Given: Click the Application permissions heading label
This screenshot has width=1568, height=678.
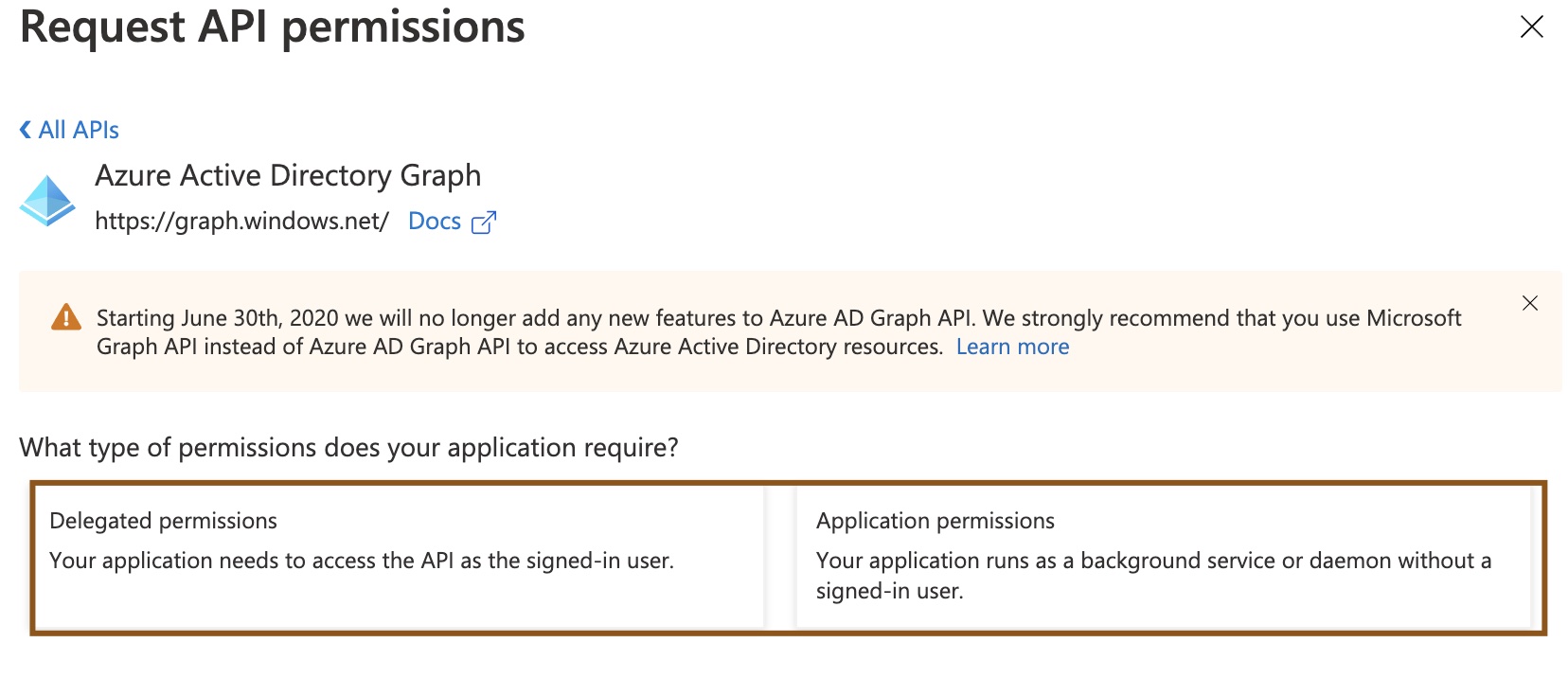Looking at the screenshot, I should [935, 520].
